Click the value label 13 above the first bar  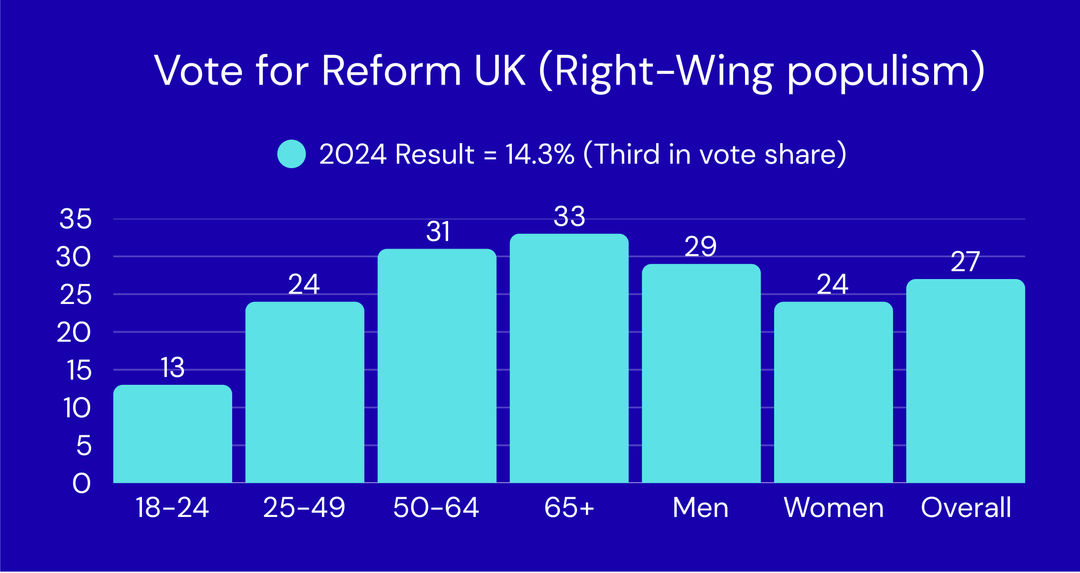point(173,368)
